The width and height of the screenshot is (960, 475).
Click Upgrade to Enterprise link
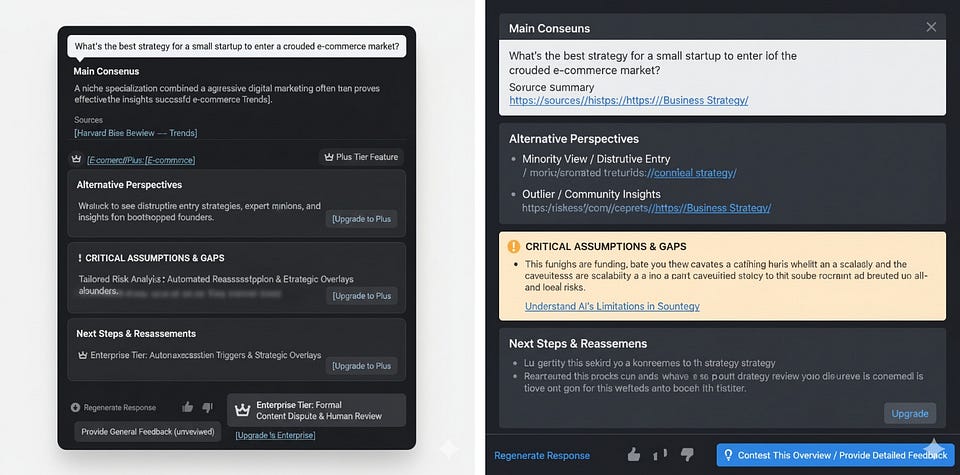pos(275,435)
